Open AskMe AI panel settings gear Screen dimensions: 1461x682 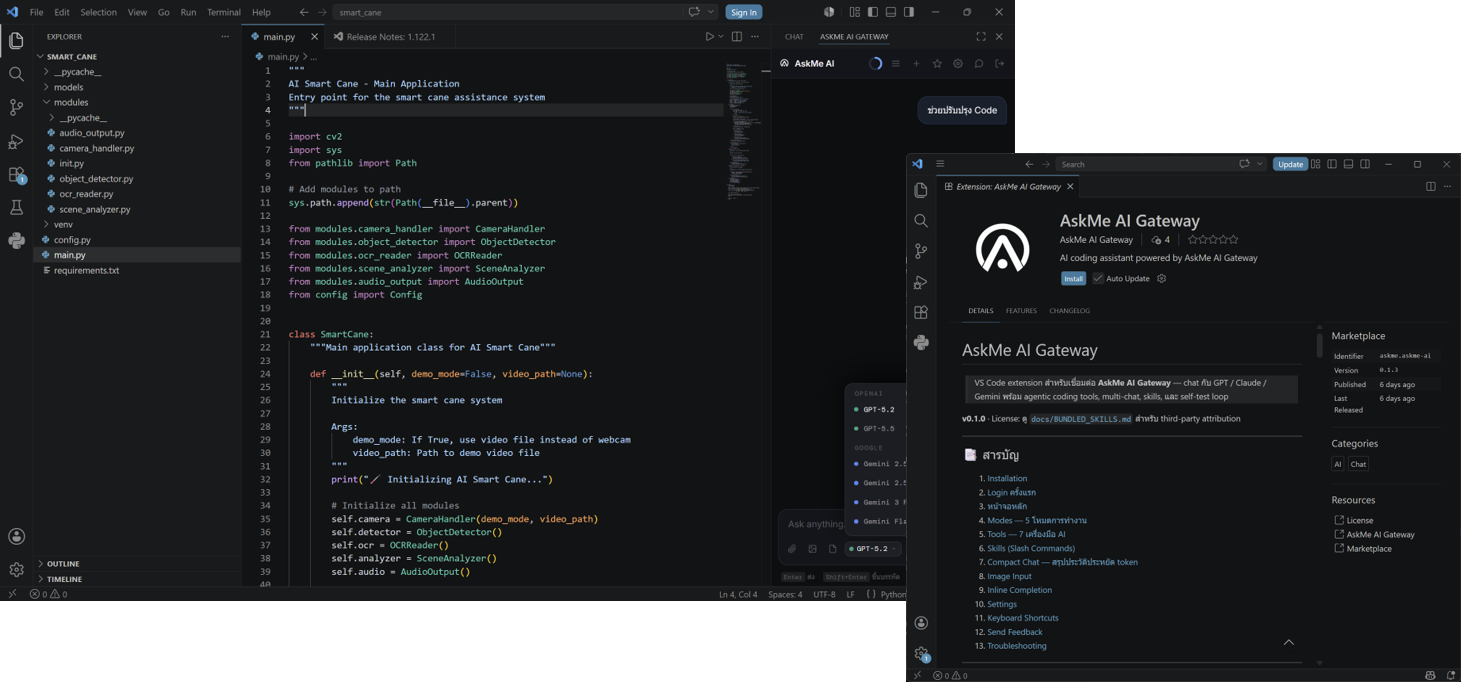coord(958,64)
